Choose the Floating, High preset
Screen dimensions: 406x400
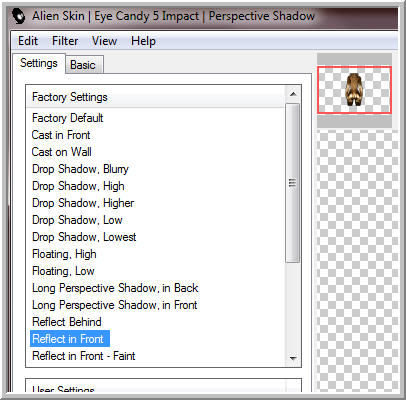click(64, 254)
